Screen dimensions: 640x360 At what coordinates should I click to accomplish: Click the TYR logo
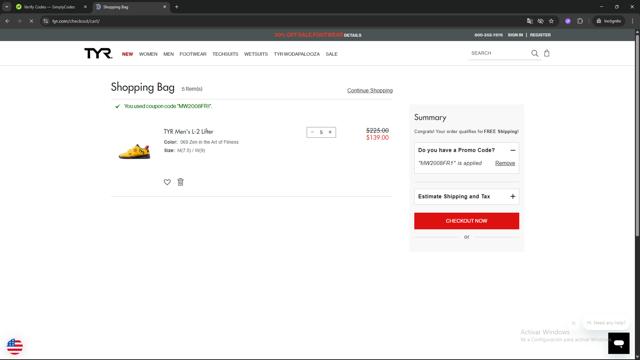point(98,53)
